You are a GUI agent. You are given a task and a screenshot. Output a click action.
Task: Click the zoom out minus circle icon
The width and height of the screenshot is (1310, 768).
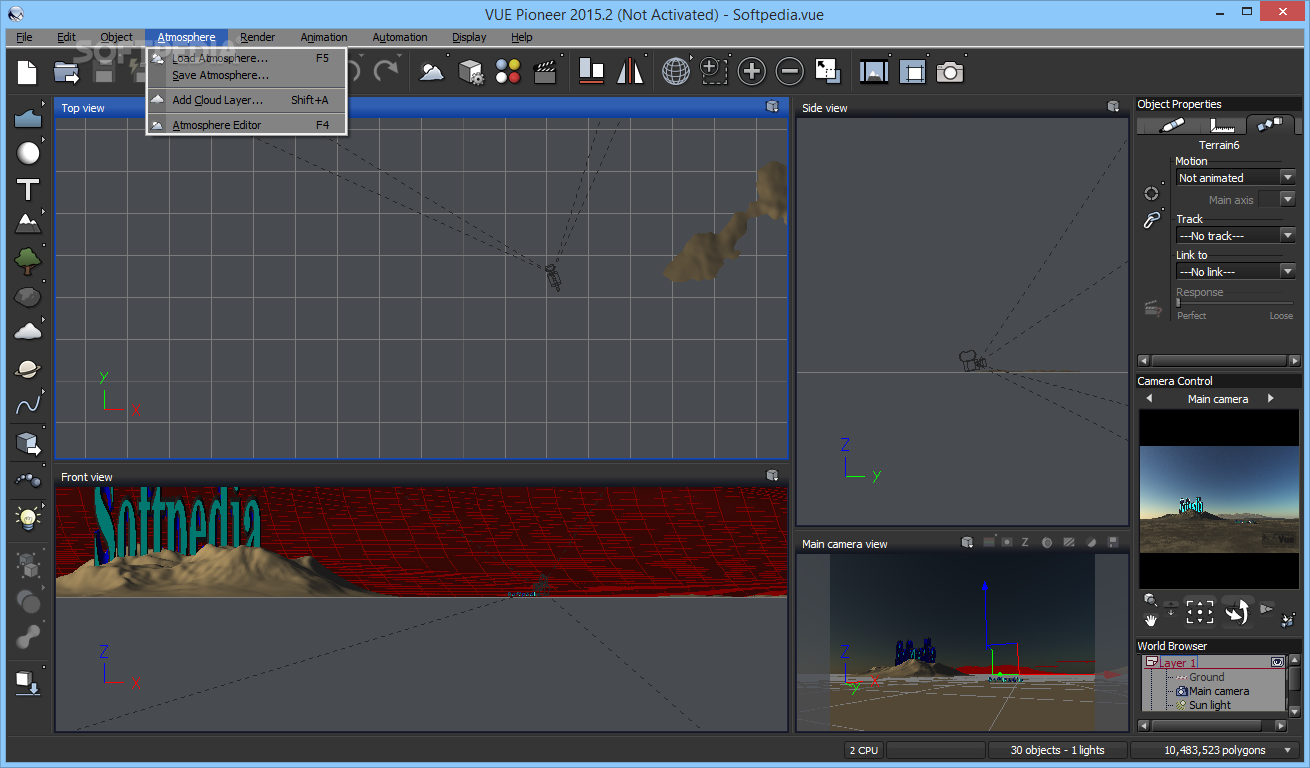pos(789,71)
